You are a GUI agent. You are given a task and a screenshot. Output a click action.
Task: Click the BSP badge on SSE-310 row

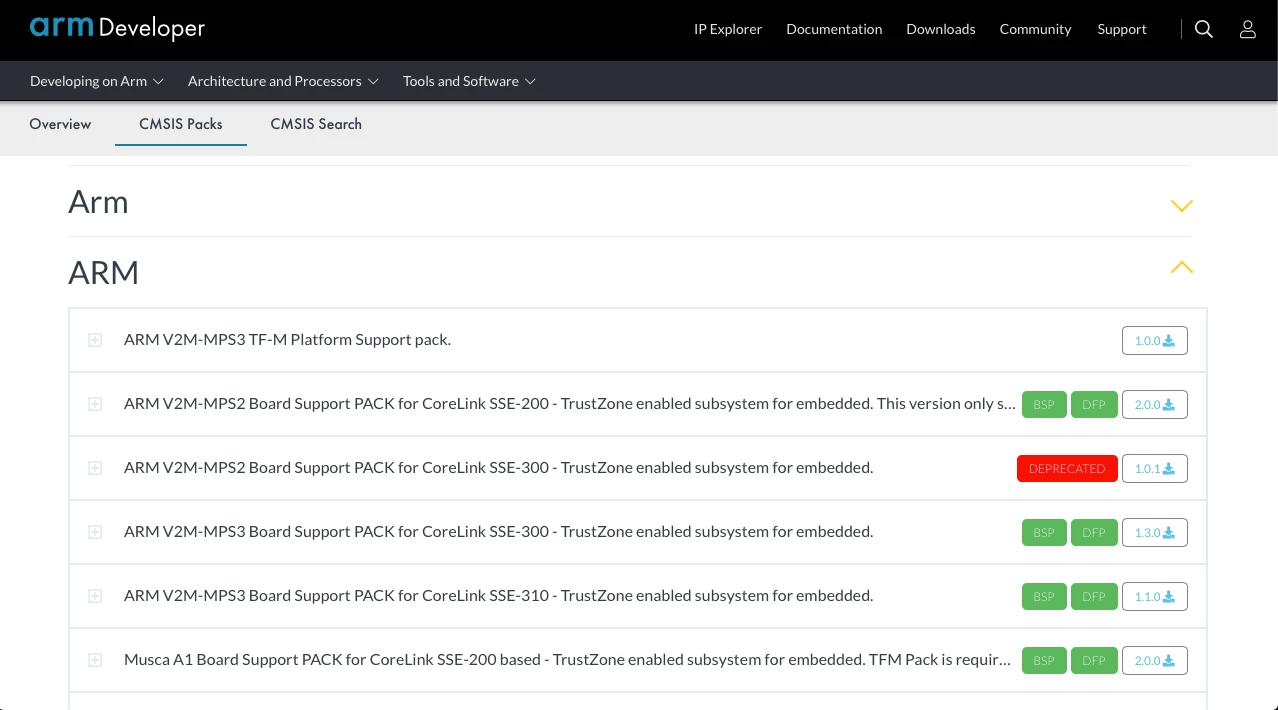point(1044,596)
